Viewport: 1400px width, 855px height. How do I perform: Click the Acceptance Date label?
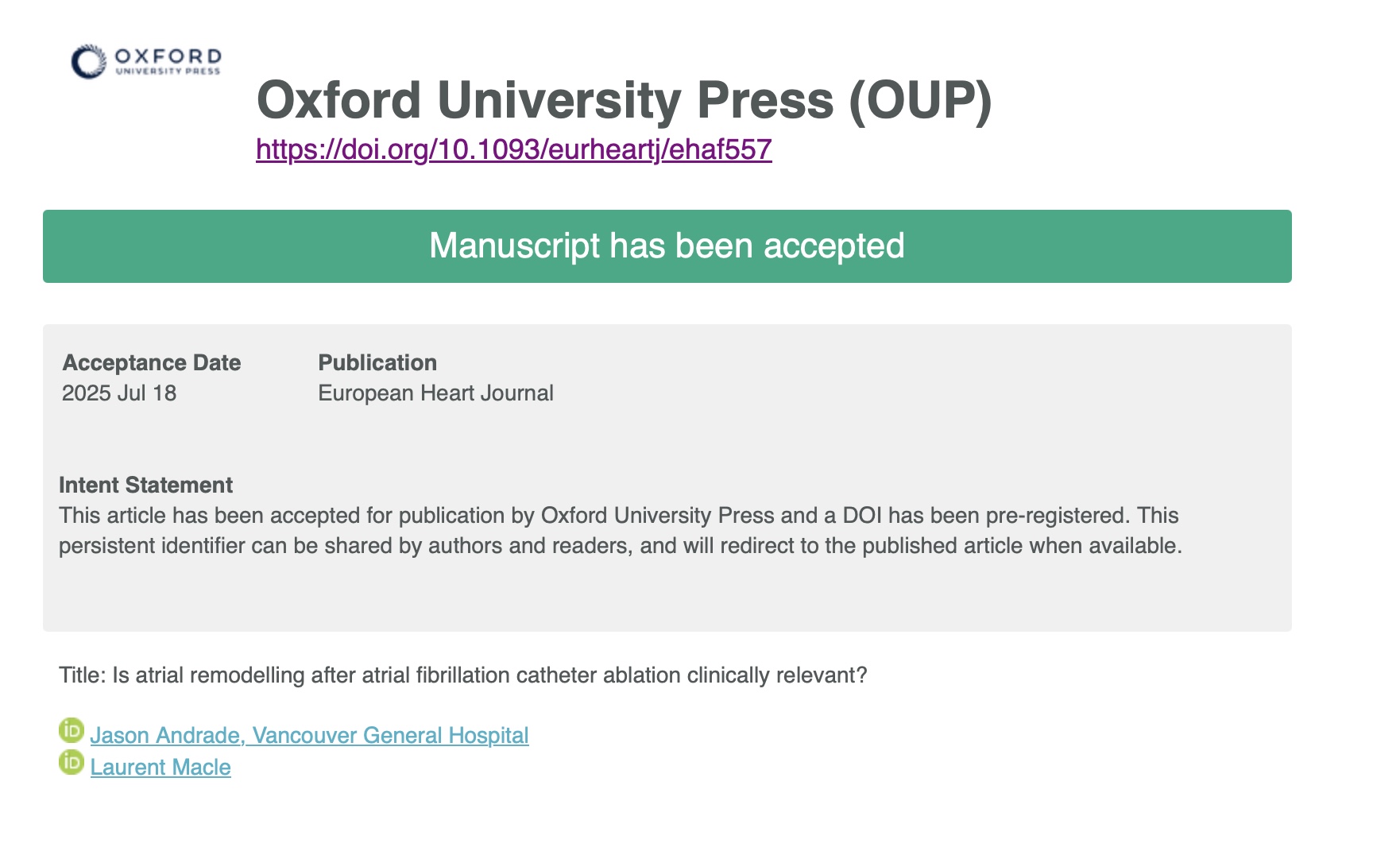point(151,362)
